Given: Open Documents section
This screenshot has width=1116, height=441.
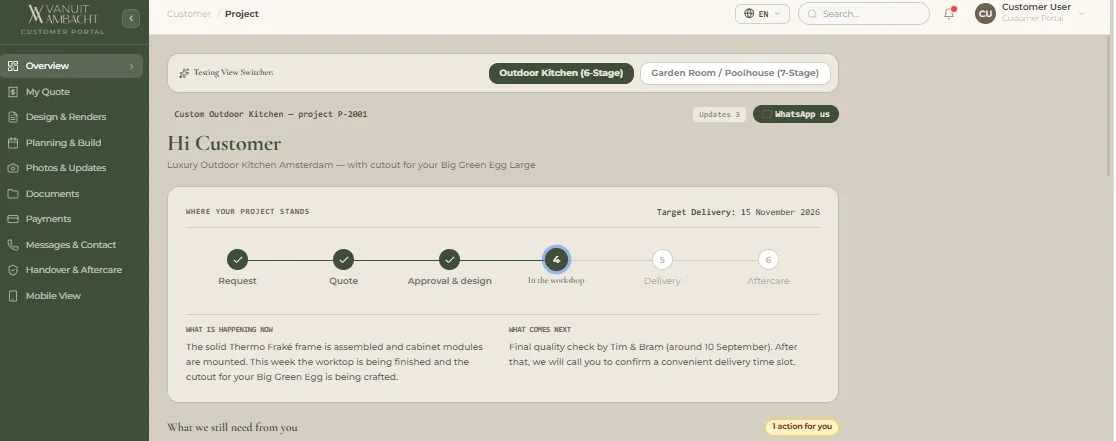Looking at the screenshot, I should tap(71, 193).
